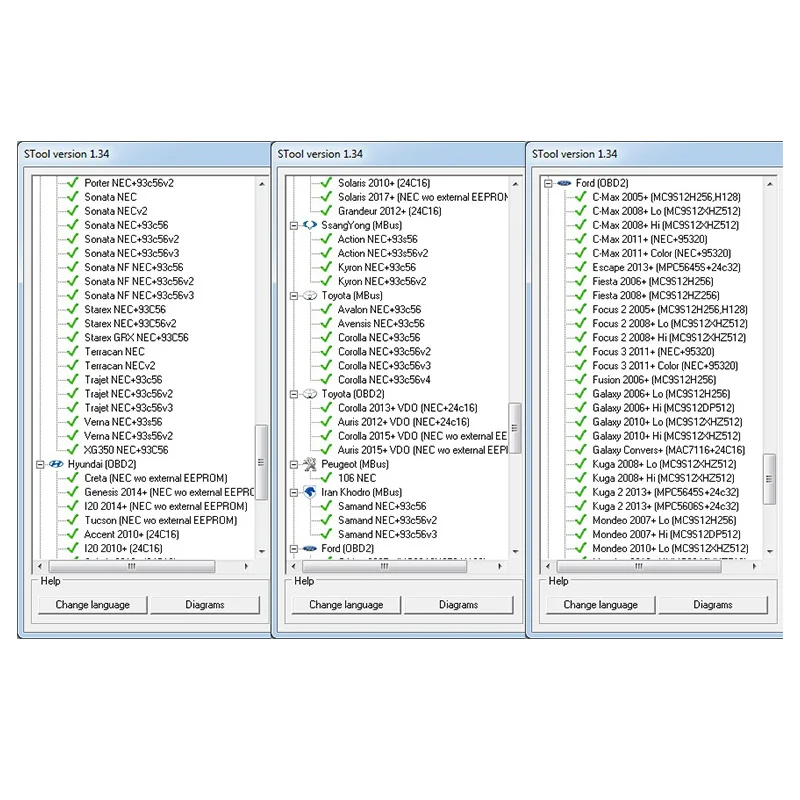Click scroll-up arrow in left window list

point(262,184)
